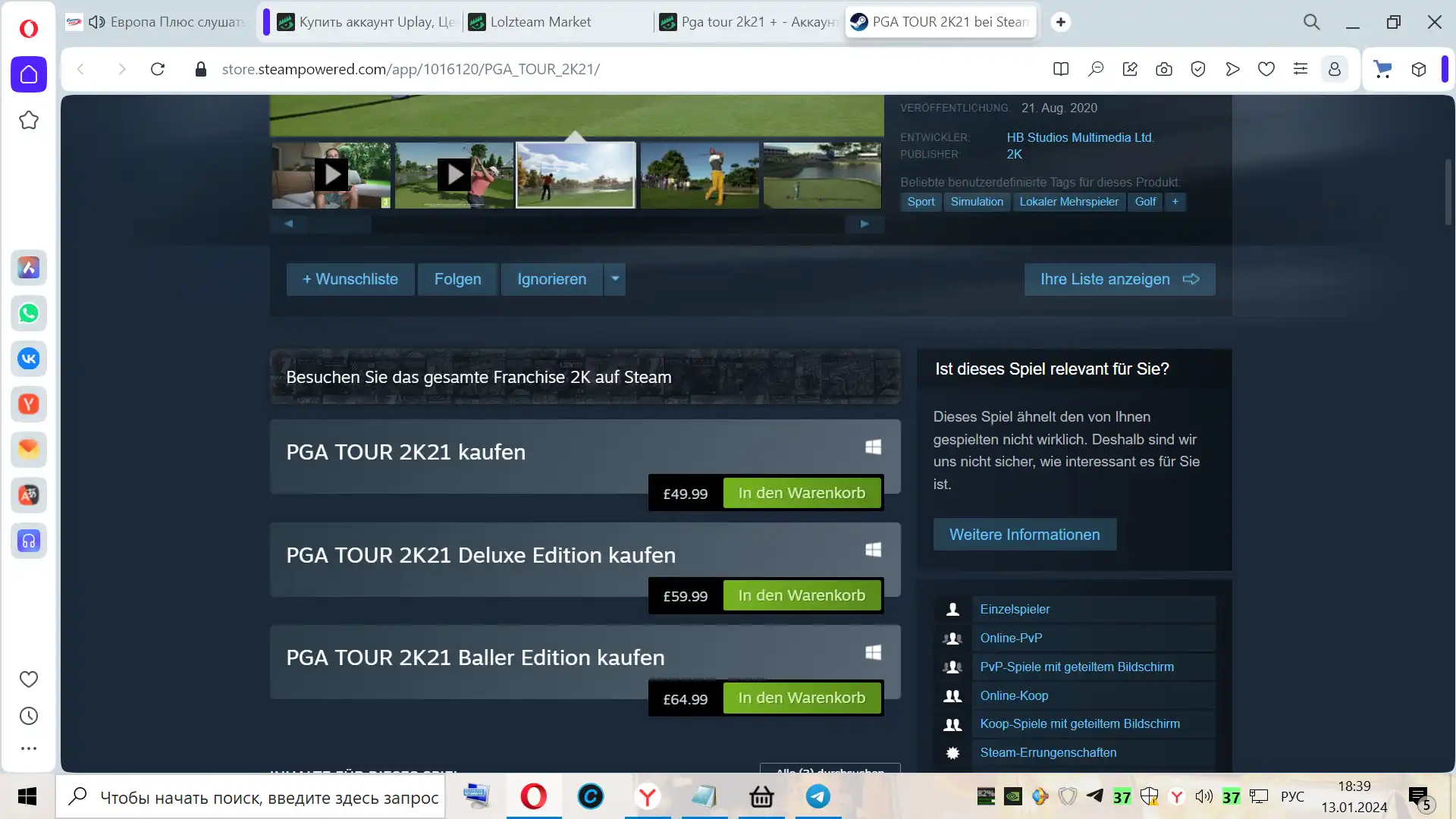Add more tags with plus button
The height and width of the screenshot is (819, 1456).
(1175, 202)
